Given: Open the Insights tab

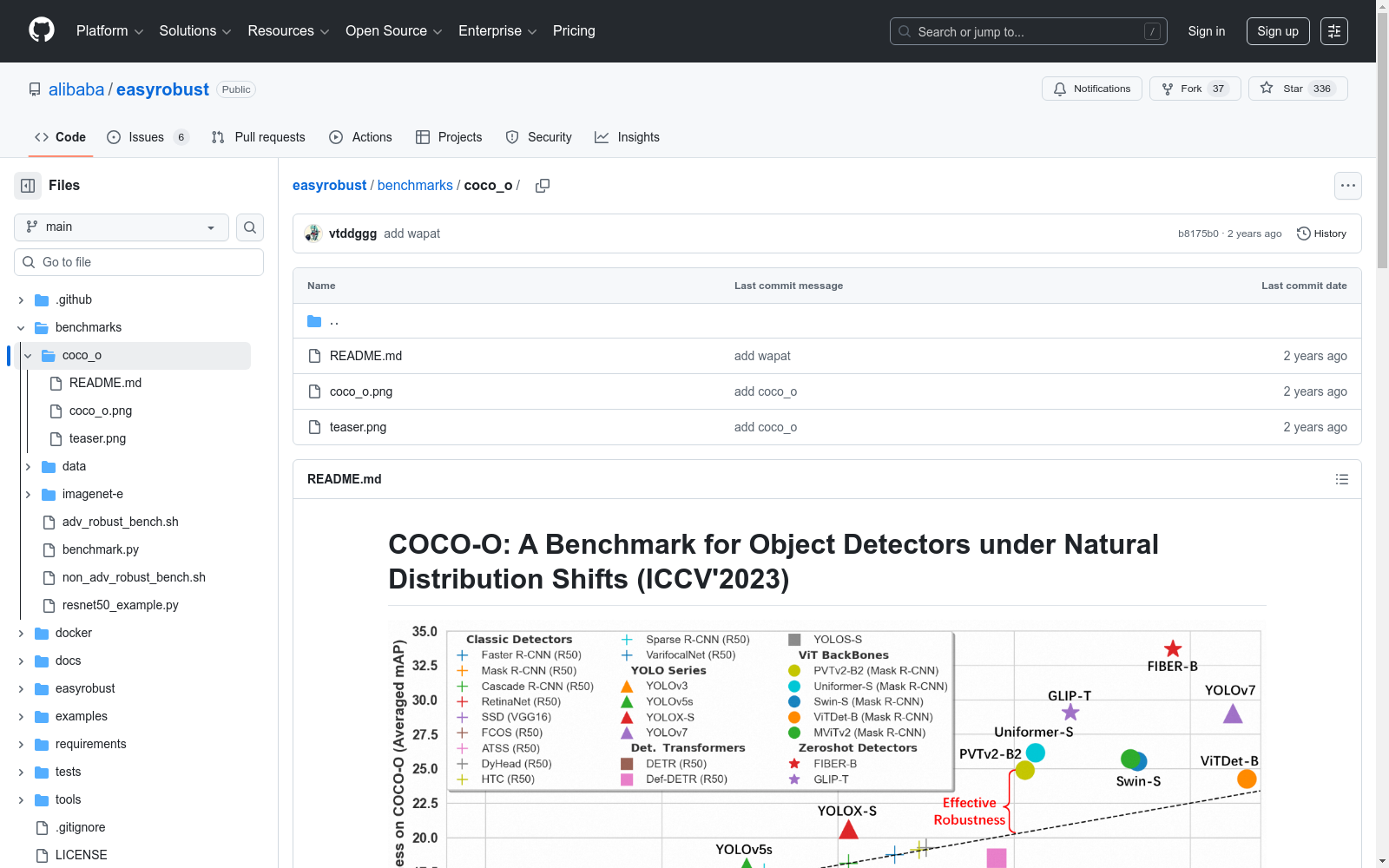Looking at the screenshot, I should click(627, 137).
